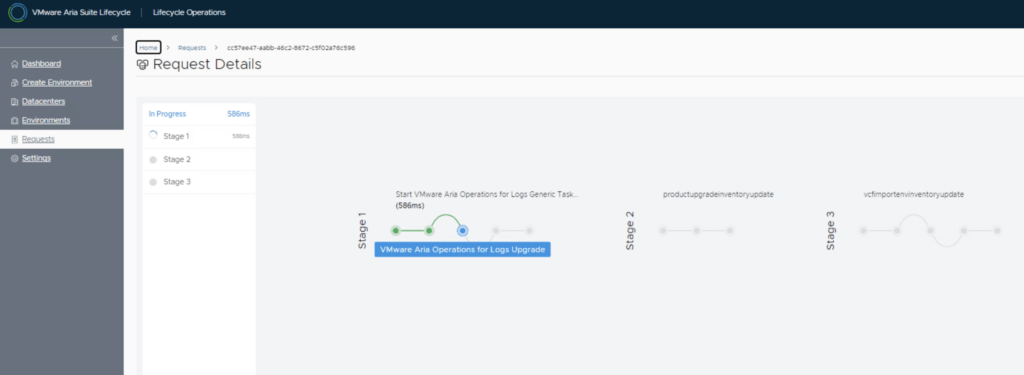This screenshot has width=1024, height=375.
Task: Collapse the sidebar with double-chevron icon
Action: tap(114, 38)
